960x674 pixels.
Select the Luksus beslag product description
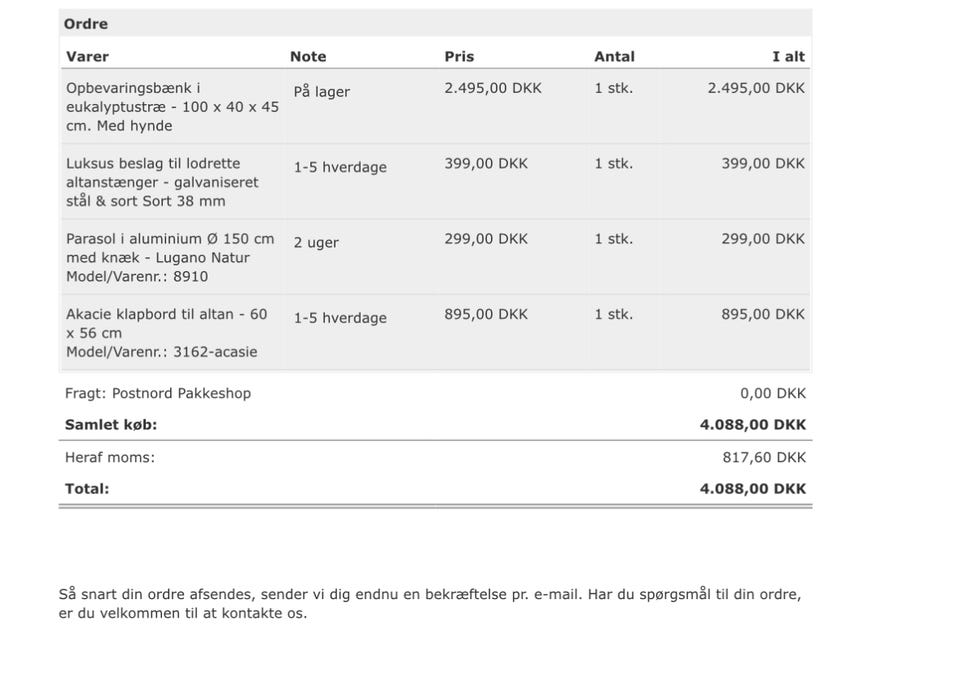[x=162, y=182]
